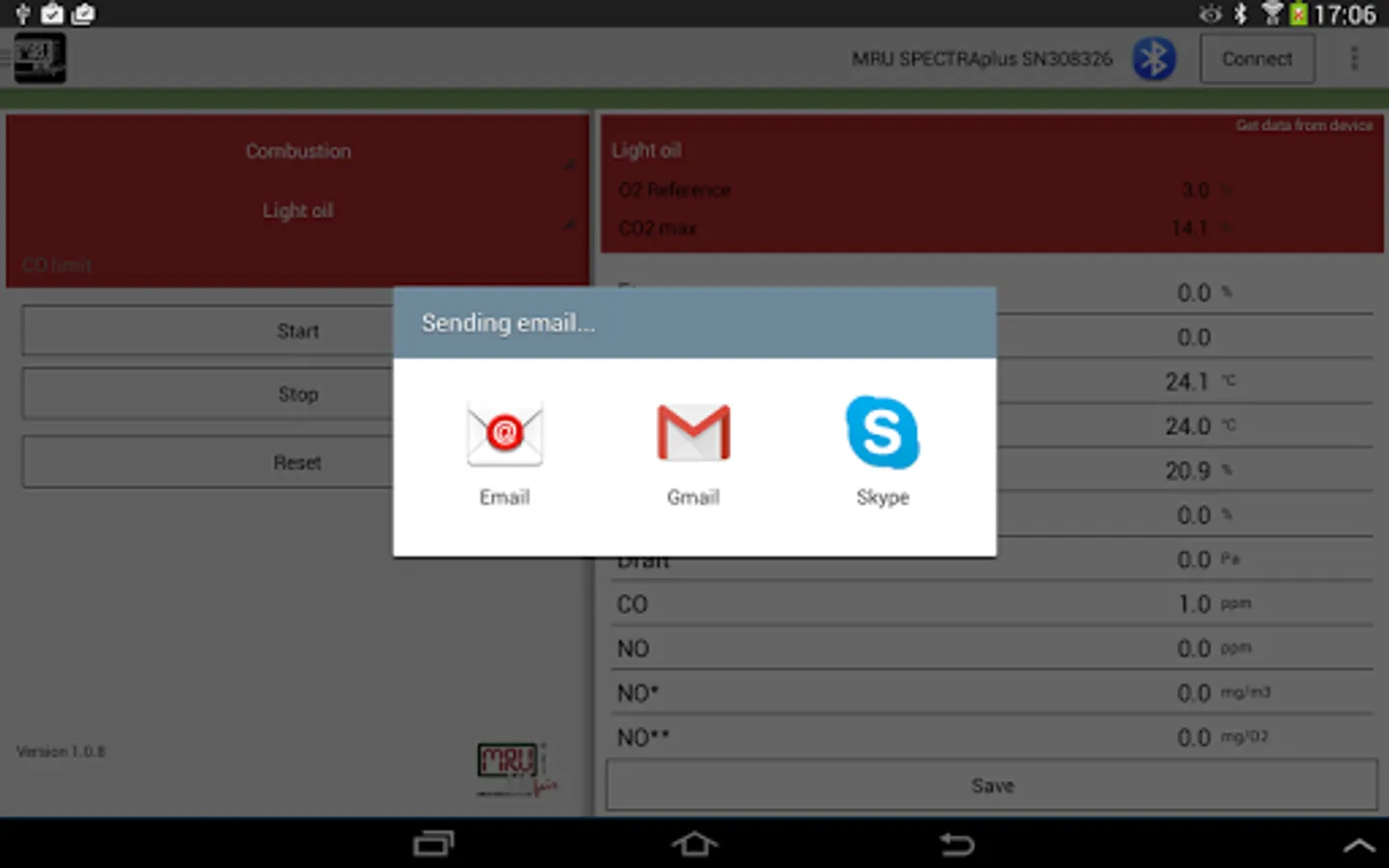Expand the bottom-right navigation bar chevron
The image size is (1389, 868).
1359,846
